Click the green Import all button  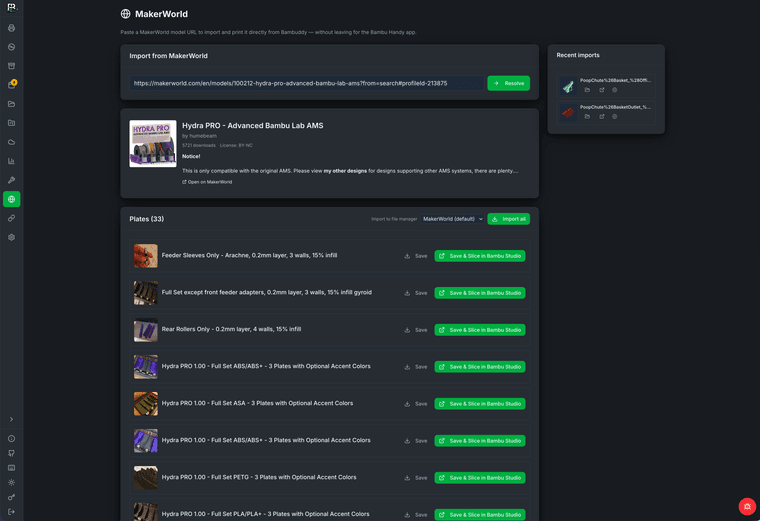click(x=508, y=219)
